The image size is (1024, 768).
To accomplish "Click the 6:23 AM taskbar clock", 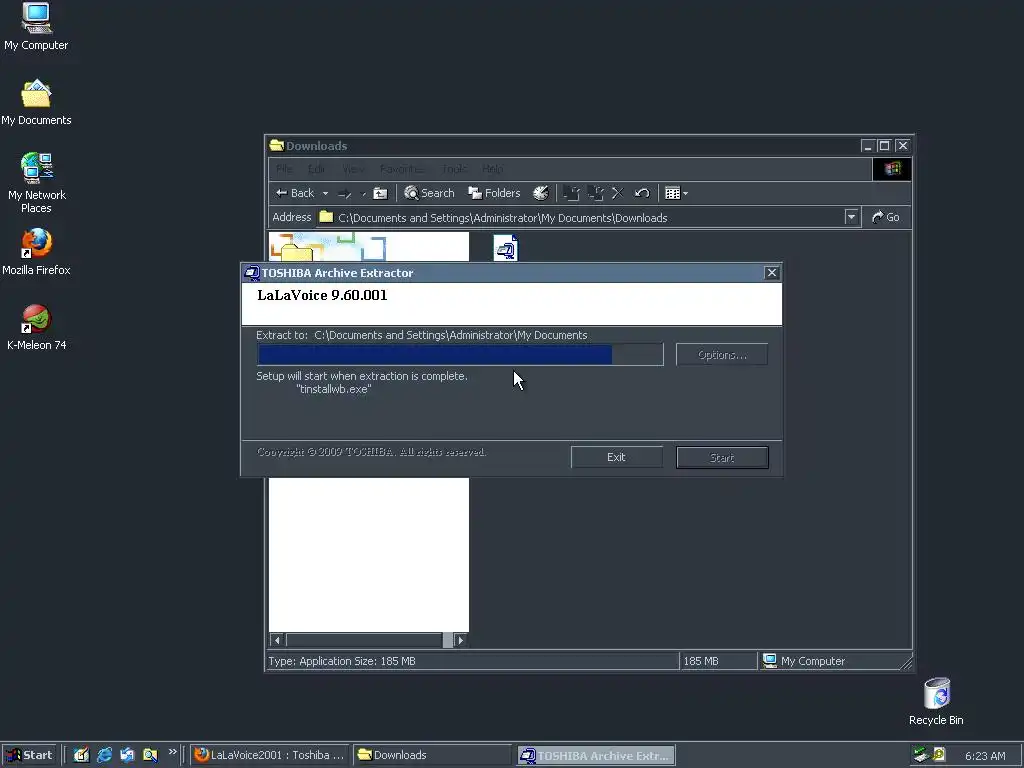I will click(x=985, y=756).
